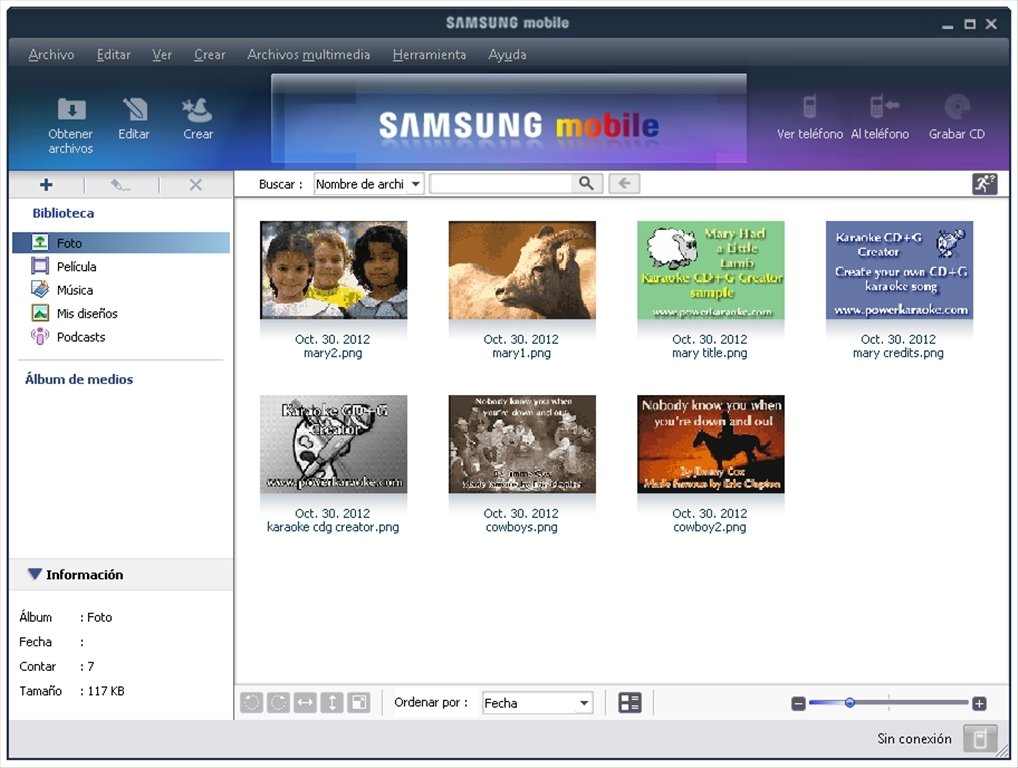Click the rename album pencil icon
This screenshot has width=1018, height=768.
coord(120,185)
